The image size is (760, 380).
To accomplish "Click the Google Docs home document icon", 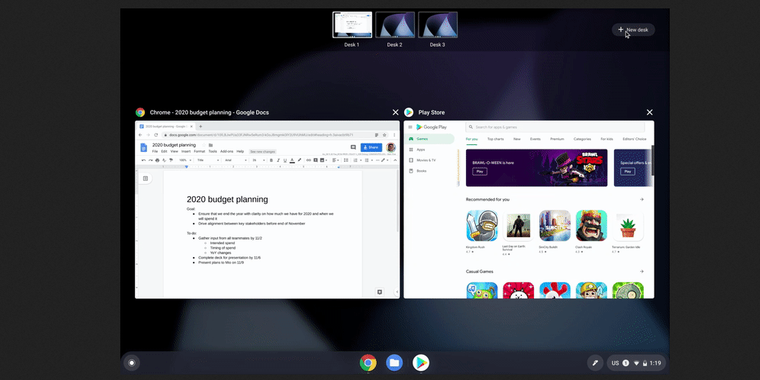I will click(143, 147).
